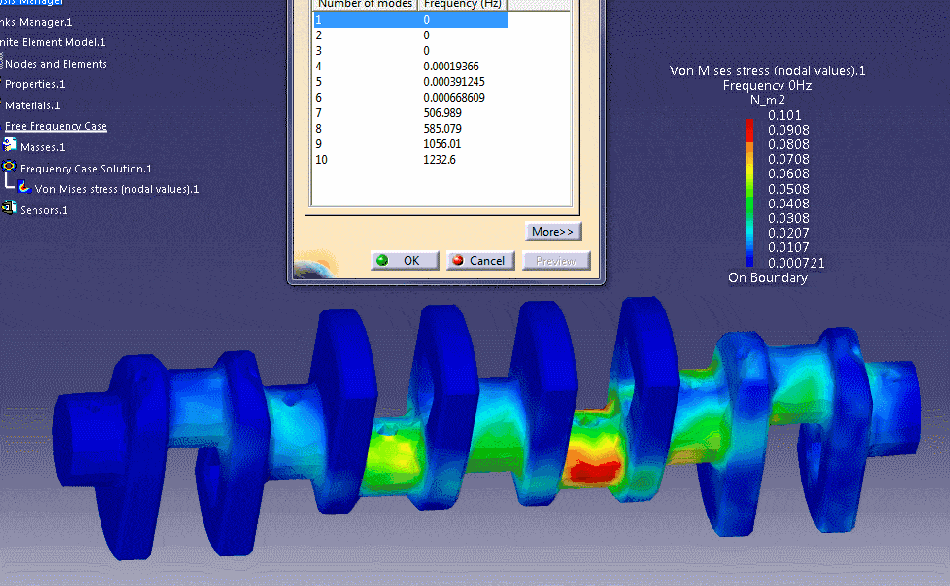Click the Nodes and Elements tree node
This screenshot has width=950, height=586.
point(56,64)
